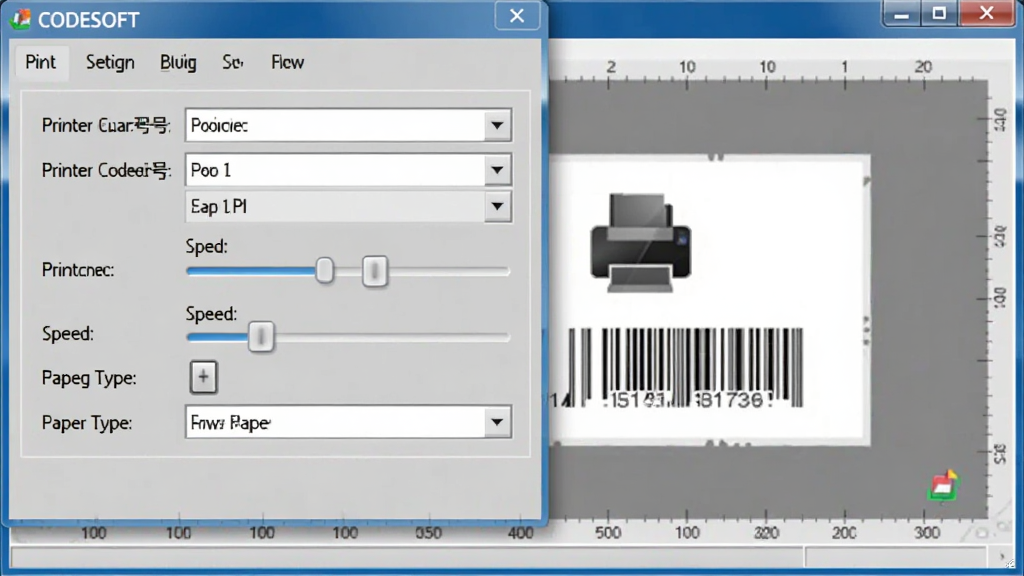Expand the Poo 1 dropdown arrow
This screenshot has height=576, width=1024.
497,170
